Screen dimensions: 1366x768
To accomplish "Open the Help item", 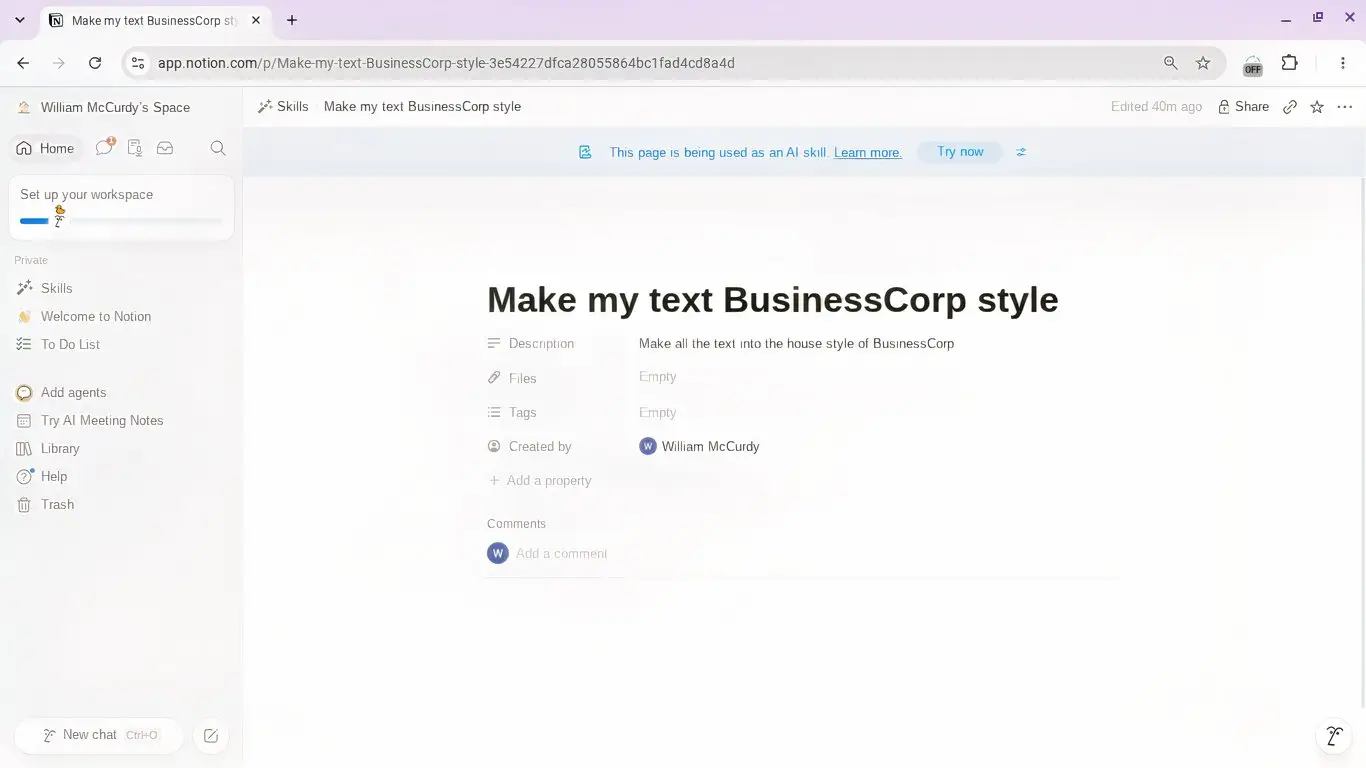I will tap(121, 476).
